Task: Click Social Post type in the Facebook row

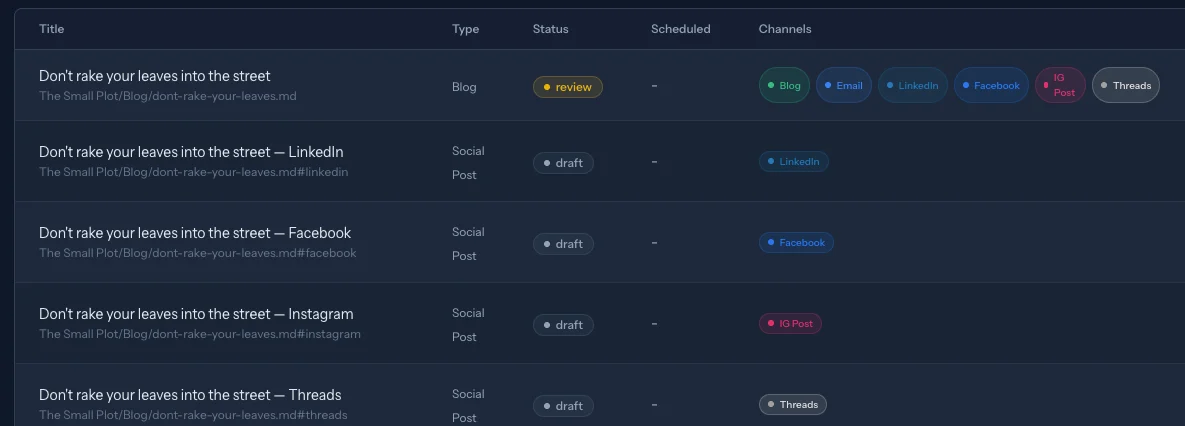Action: 468,243
